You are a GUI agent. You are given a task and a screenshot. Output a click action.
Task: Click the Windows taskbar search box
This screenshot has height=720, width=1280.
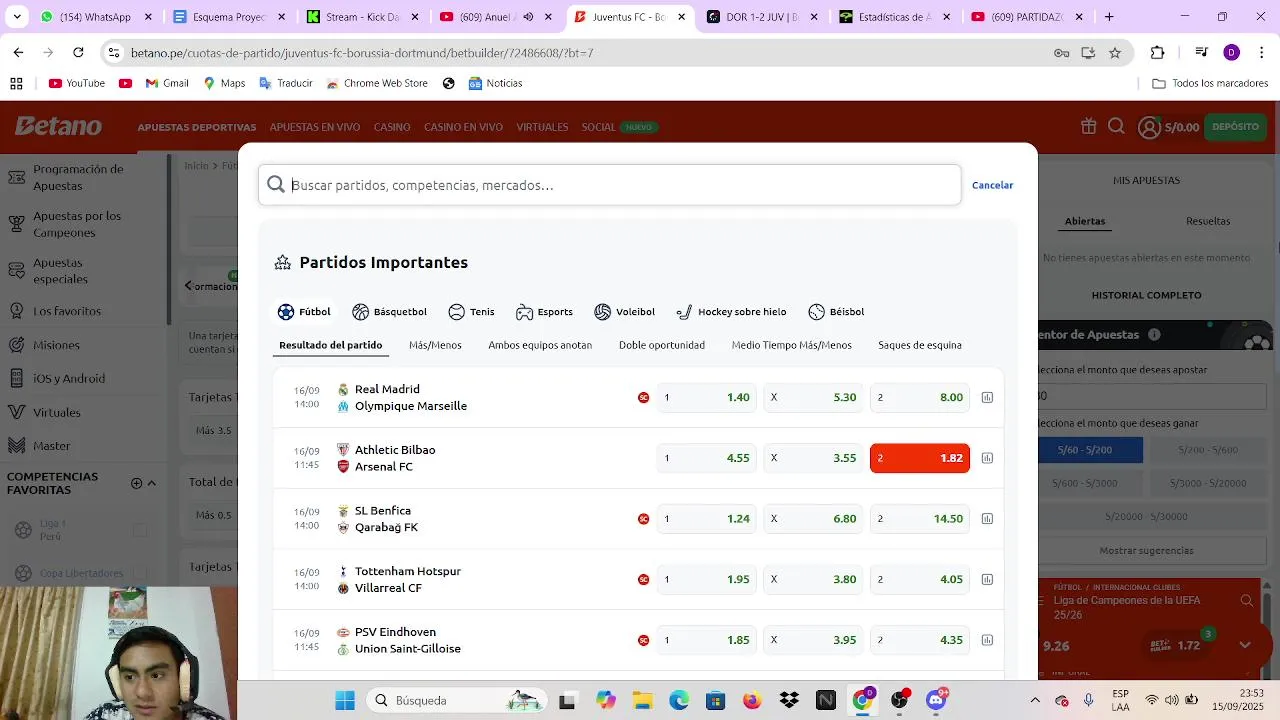456,700
